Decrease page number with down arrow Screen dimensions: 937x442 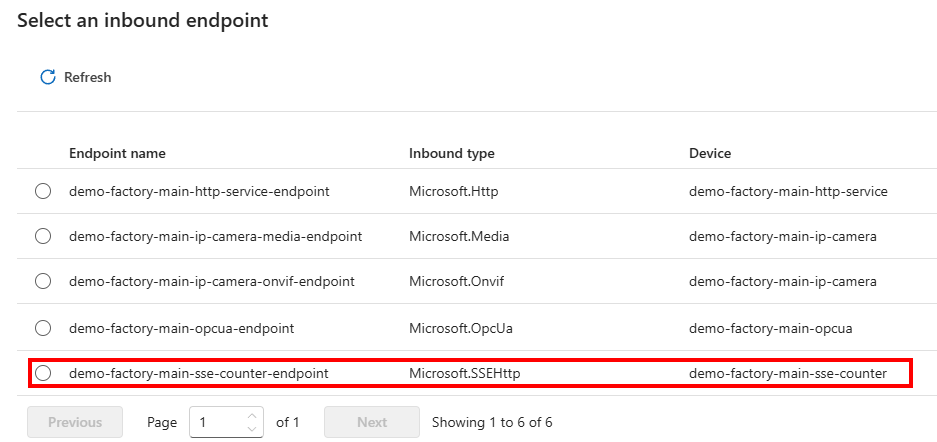[x=253, y=429]
